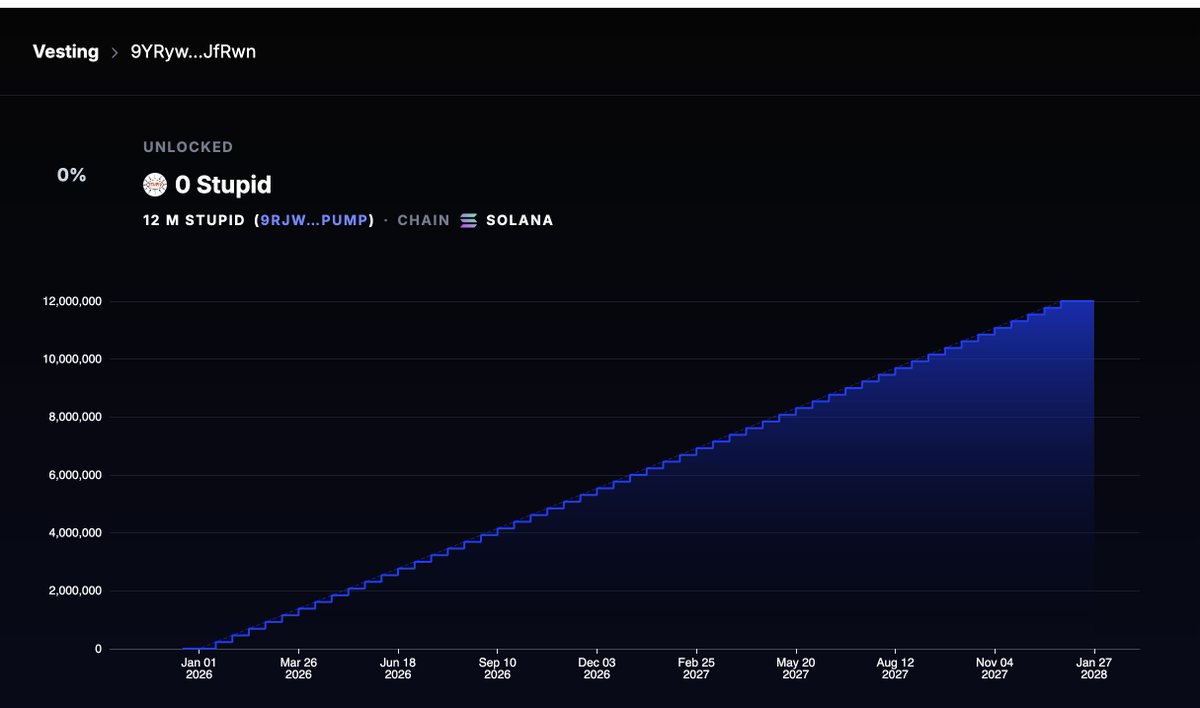Click the Feb 25 2027 axis date
The width and height of the screenshot is (1200, 708).
point(696,668)
